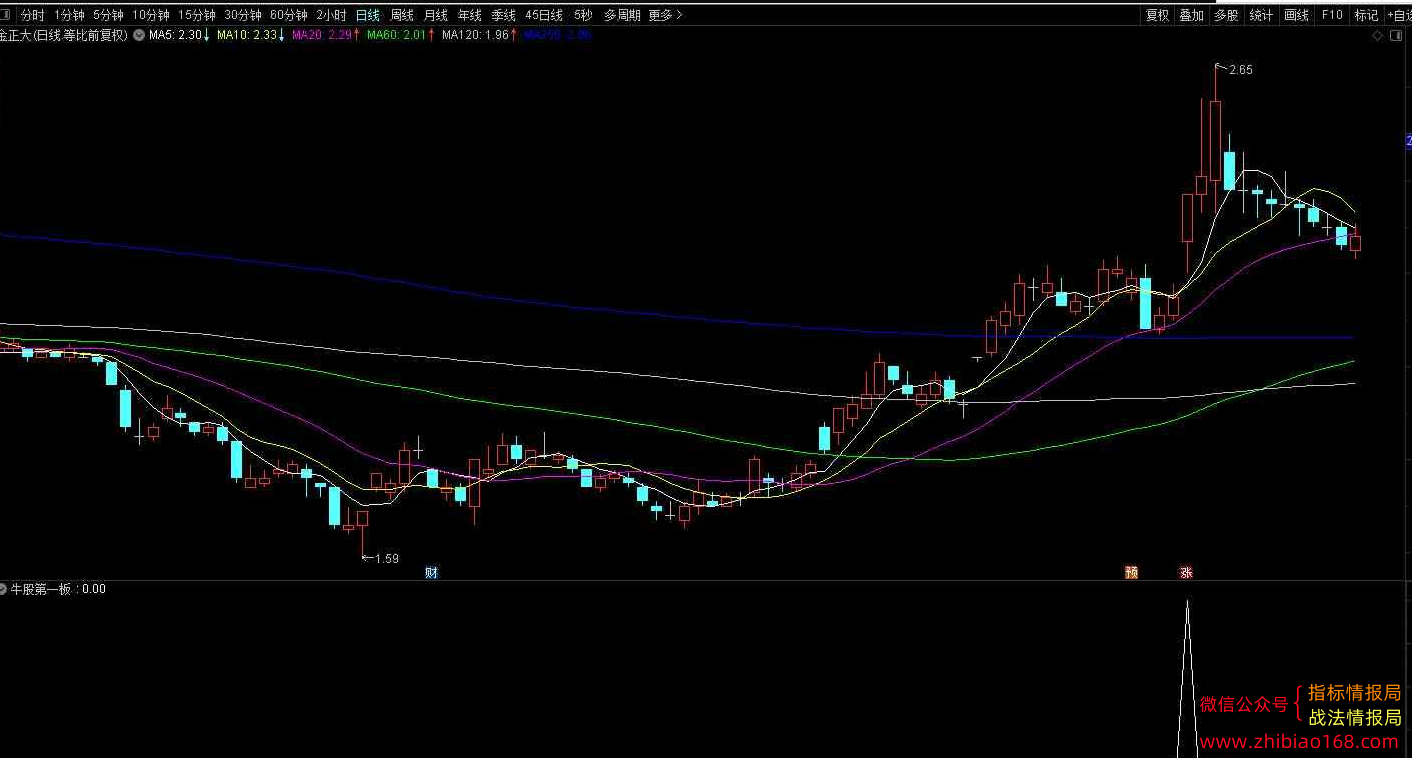Click the MA10: 2.33 indicator value
Image resolution: width=1412 pixels, height=758 pixels.
point(251,35)
